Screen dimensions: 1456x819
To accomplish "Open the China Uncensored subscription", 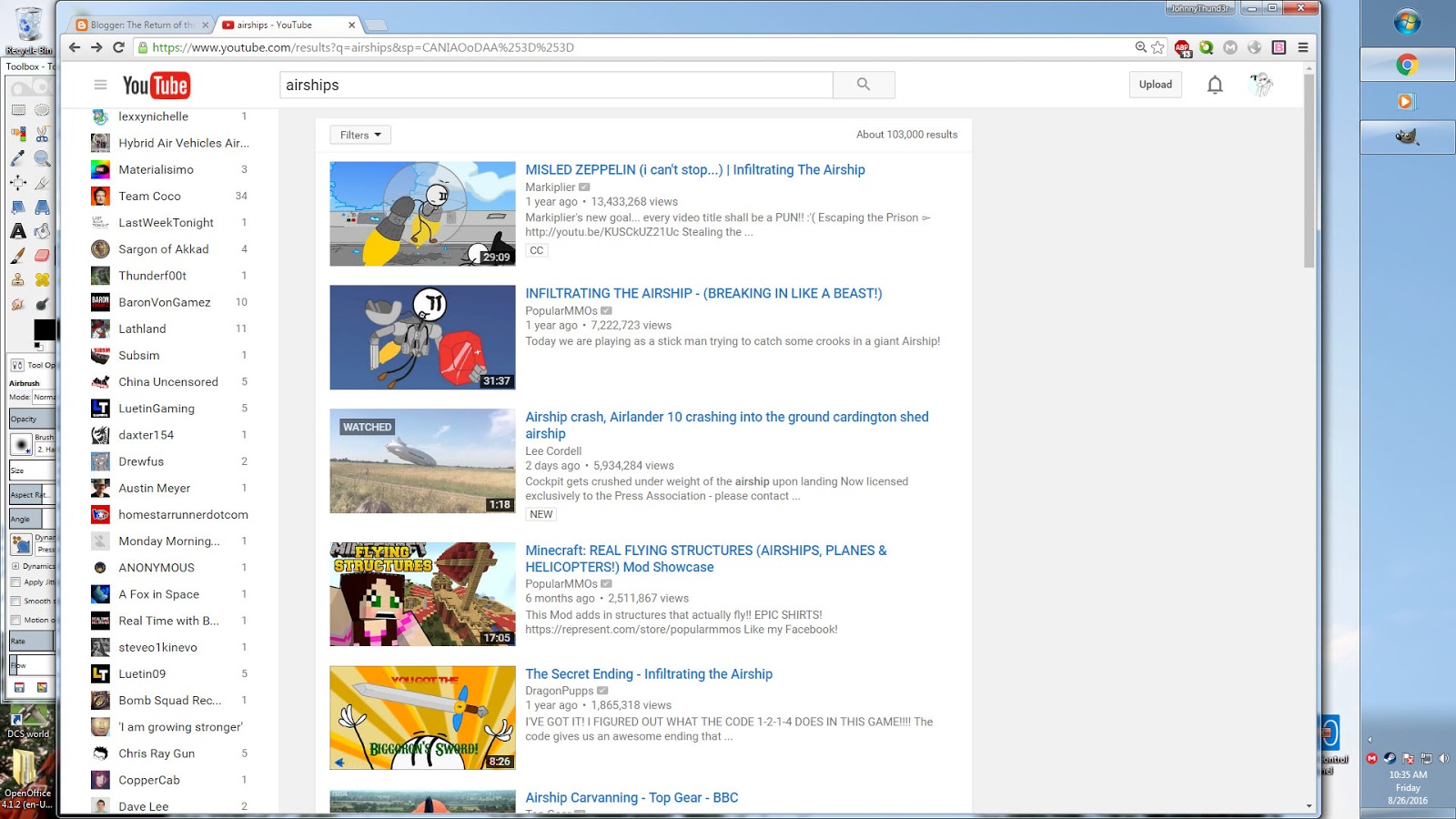I will pos(169,381).
